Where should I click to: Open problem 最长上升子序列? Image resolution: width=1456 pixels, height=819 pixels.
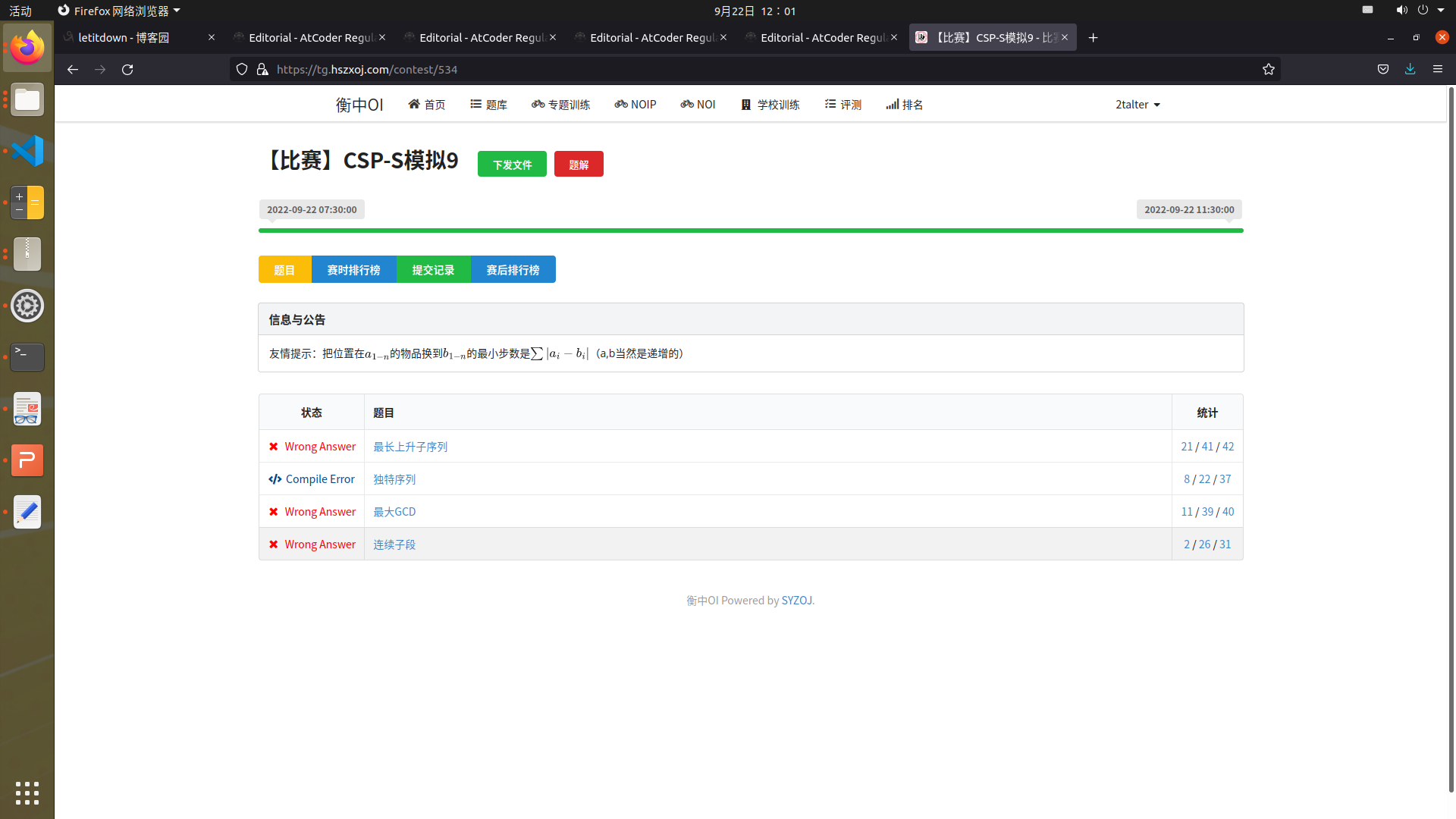[409, 447]
